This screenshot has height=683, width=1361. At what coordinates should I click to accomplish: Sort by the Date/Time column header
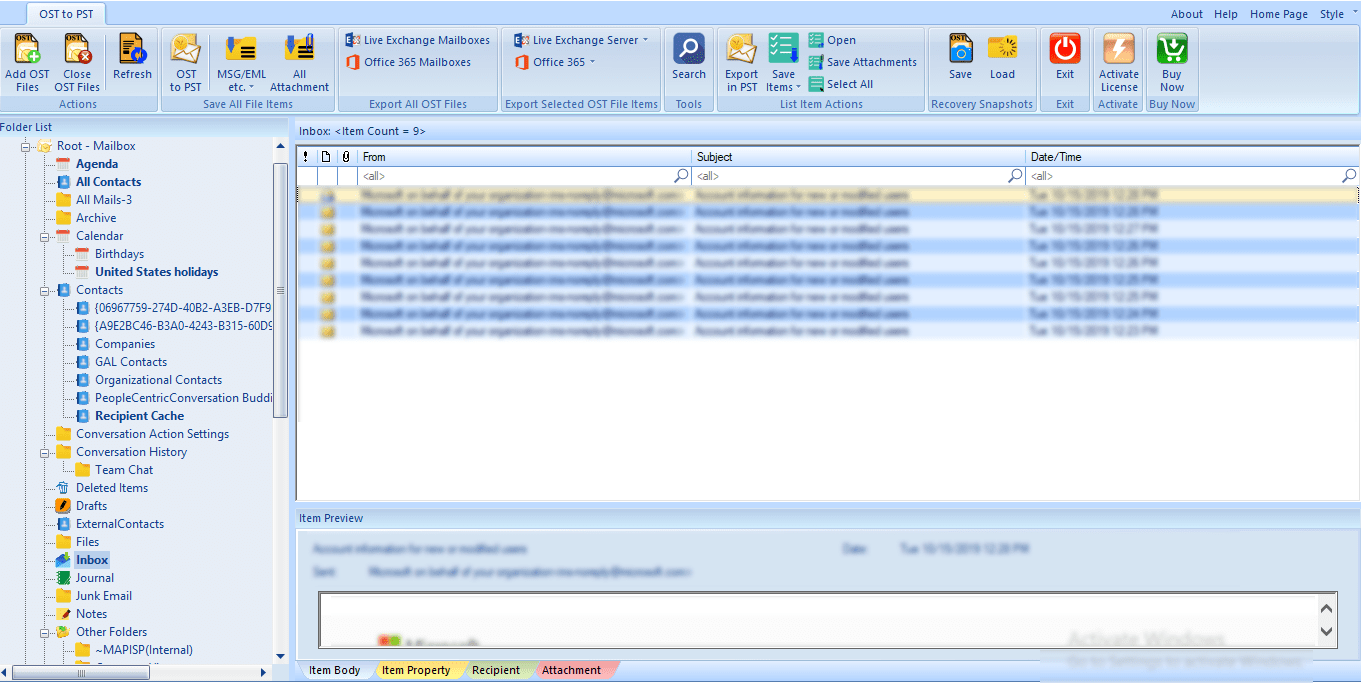point(1192,157)
